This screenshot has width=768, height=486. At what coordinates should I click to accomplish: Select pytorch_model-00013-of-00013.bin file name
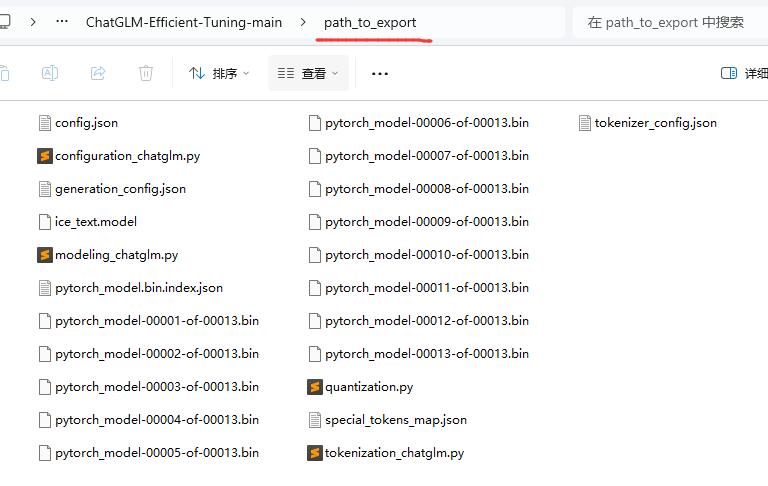tap(427, 354)
